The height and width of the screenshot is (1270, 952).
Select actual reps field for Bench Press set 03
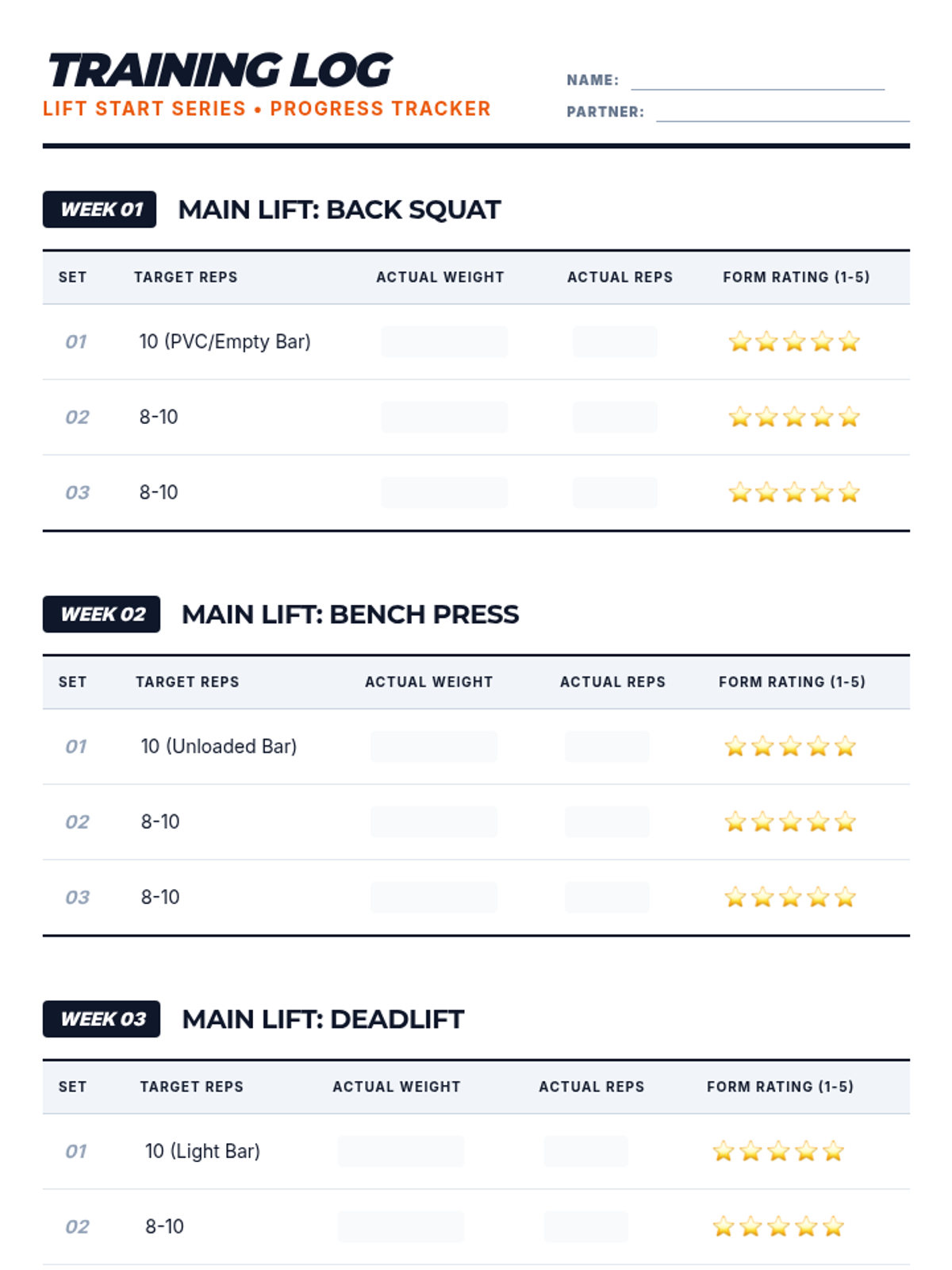[x=607, y=898]
